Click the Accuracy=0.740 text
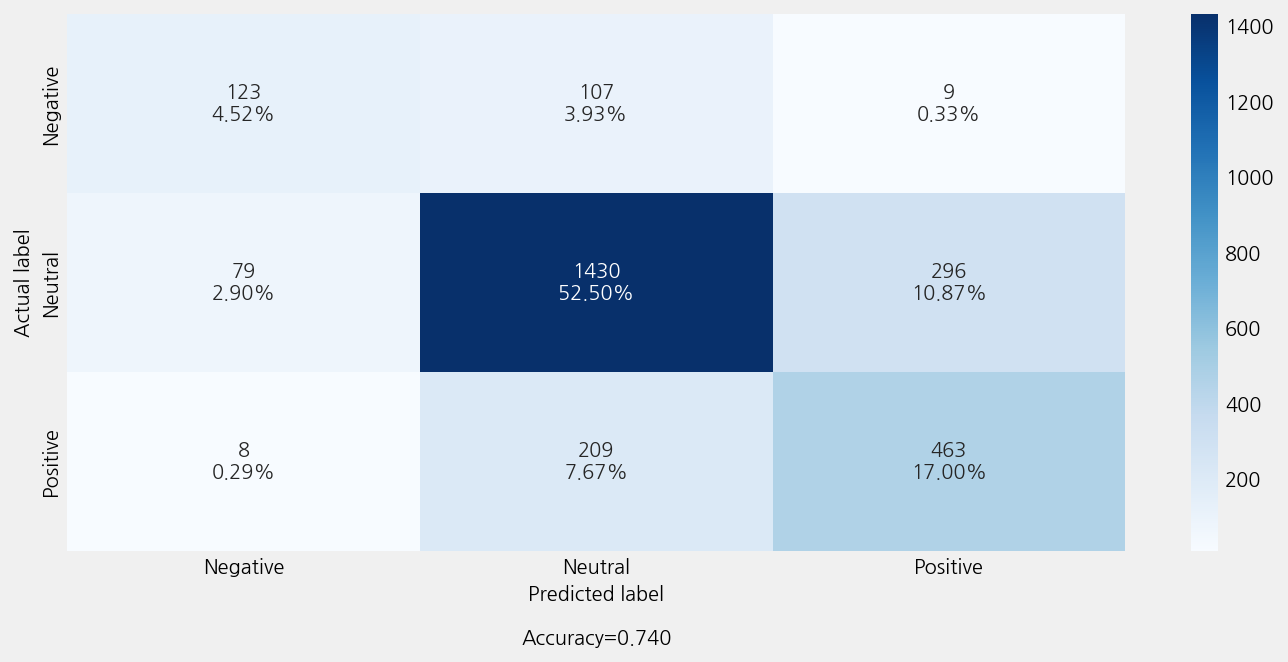The image size is (1288, 662). coord(596,638)
